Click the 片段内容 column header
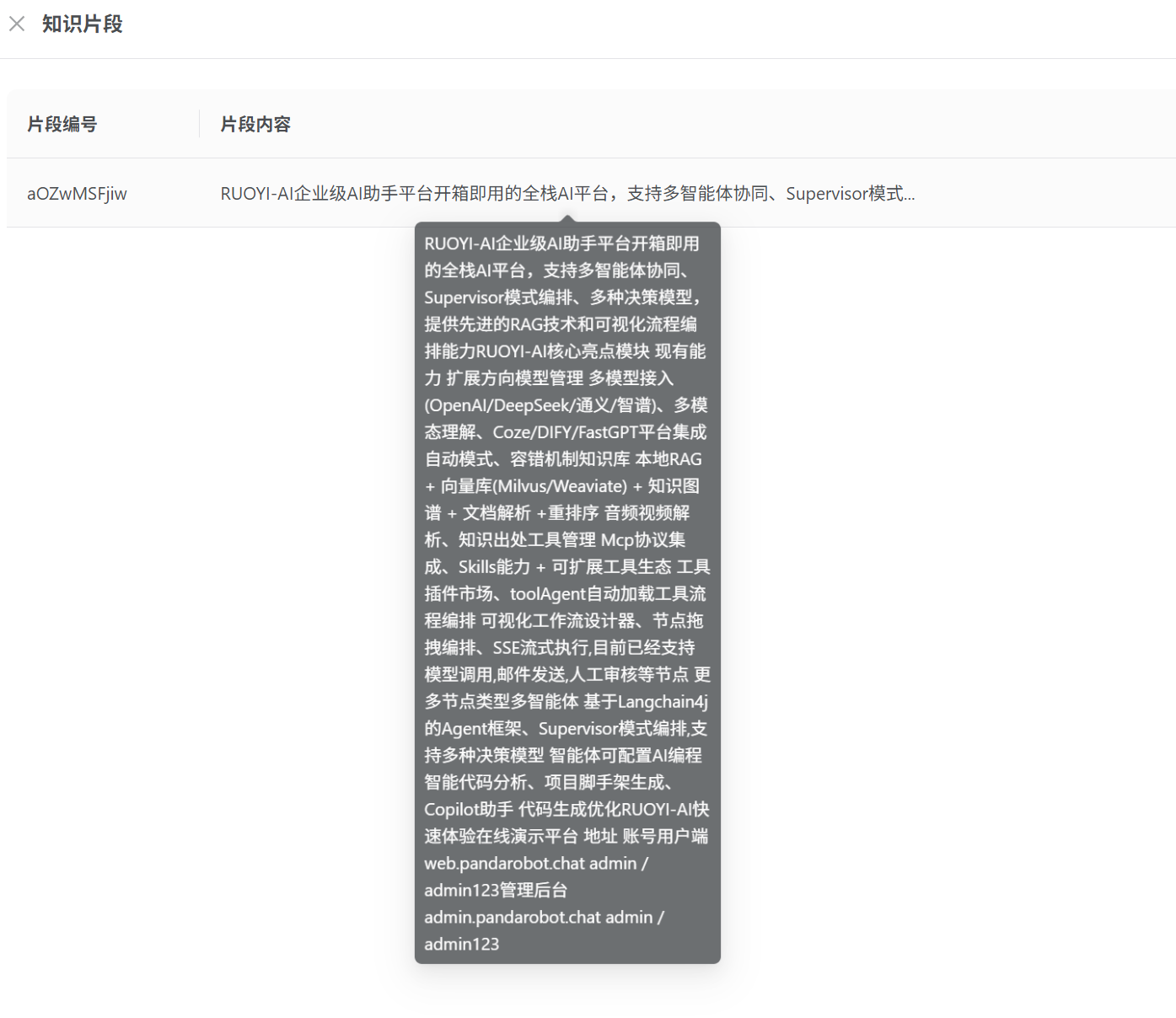This screenshot has width=1176, height=1018. coord(255,124)
